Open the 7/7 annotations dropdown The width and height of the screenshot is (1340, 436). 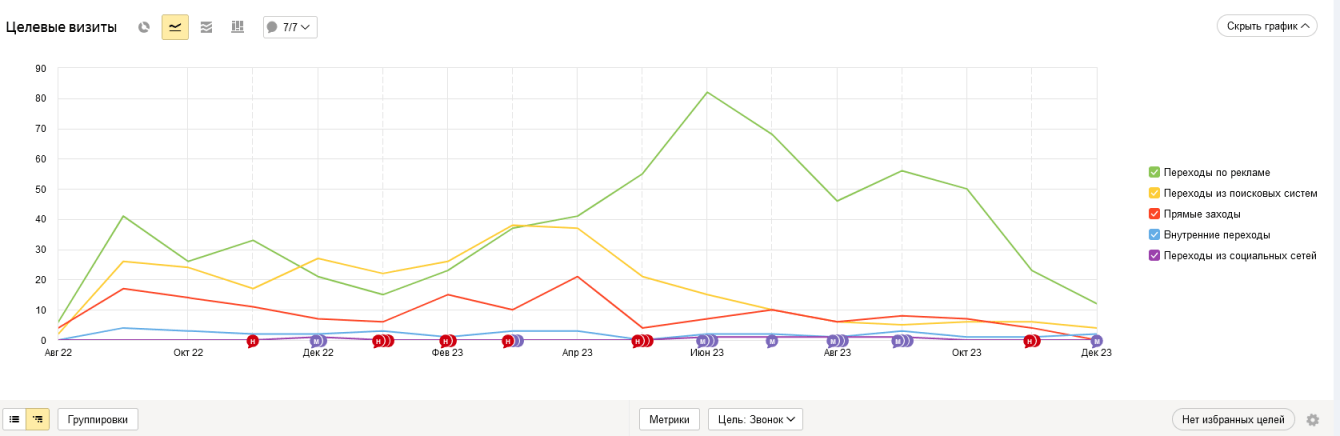[289, 27]
